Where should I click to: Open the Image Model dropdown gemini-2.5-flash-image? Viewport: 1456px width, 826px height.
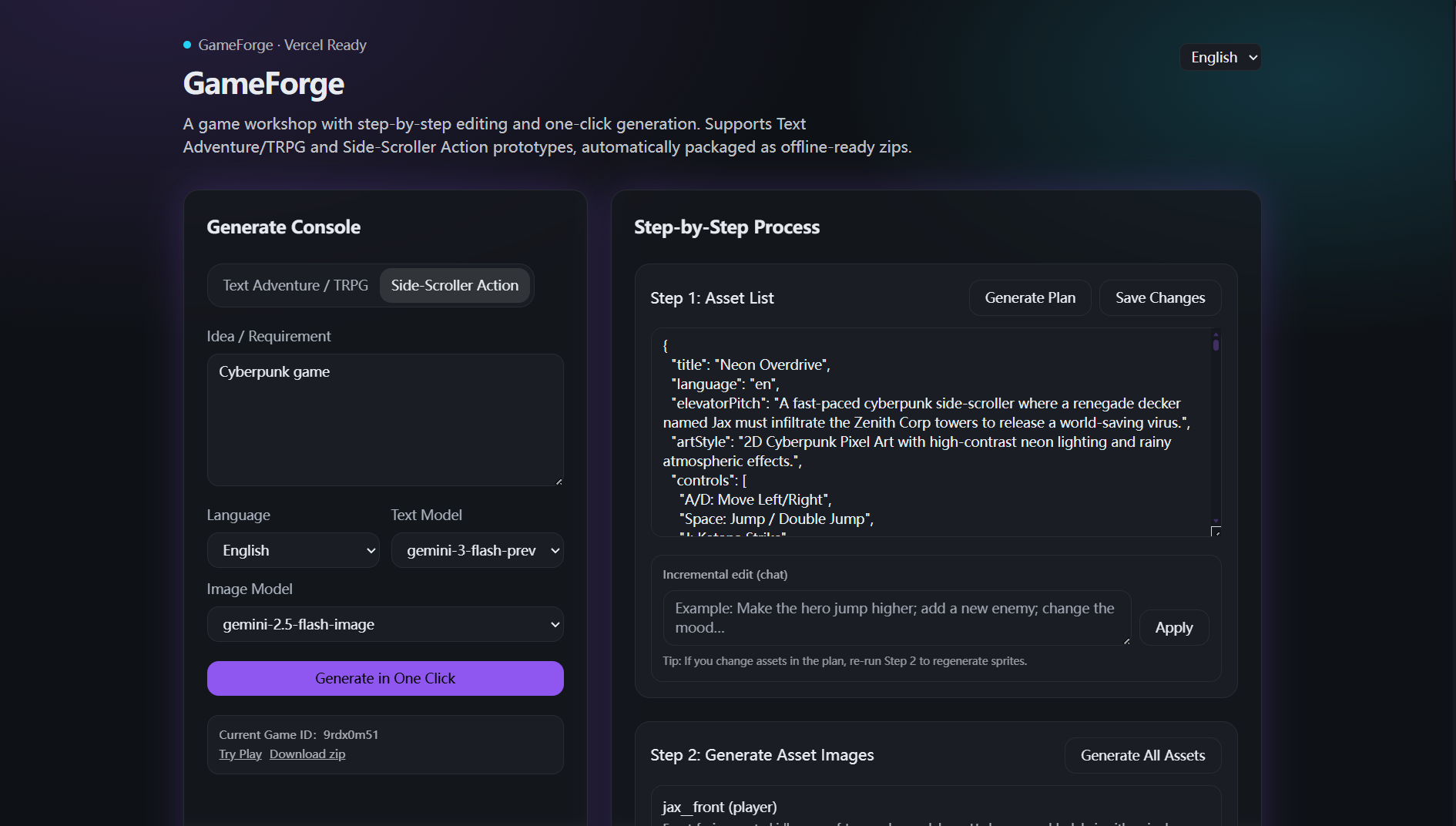[385, 624]
